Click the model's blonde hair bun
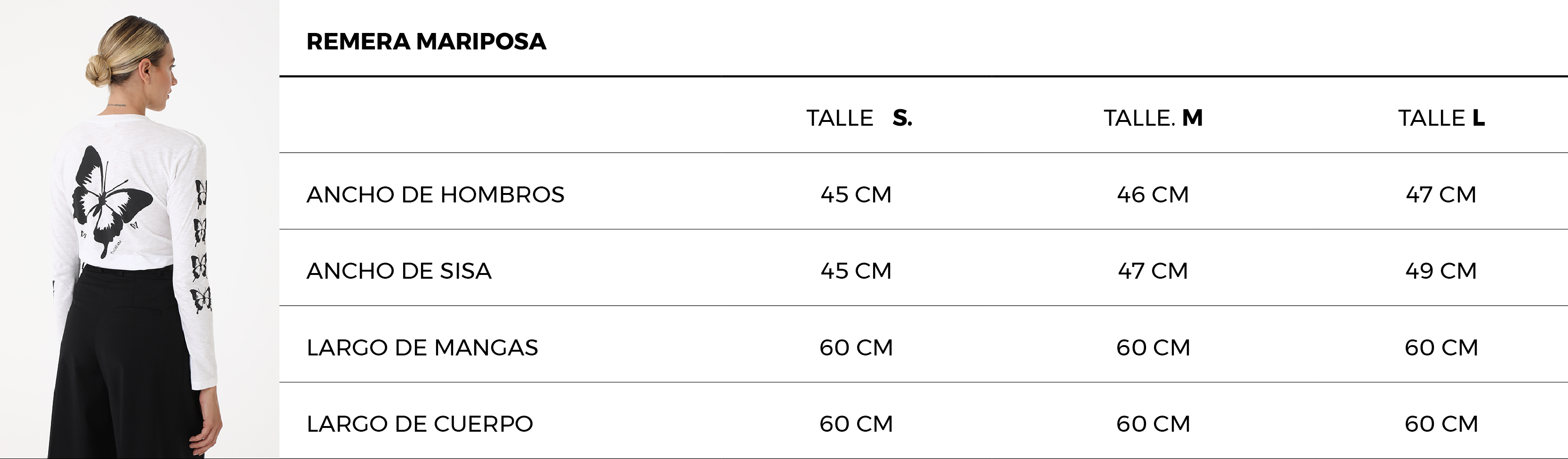This screenshot has height=459, width=1568. pos(99,70)
